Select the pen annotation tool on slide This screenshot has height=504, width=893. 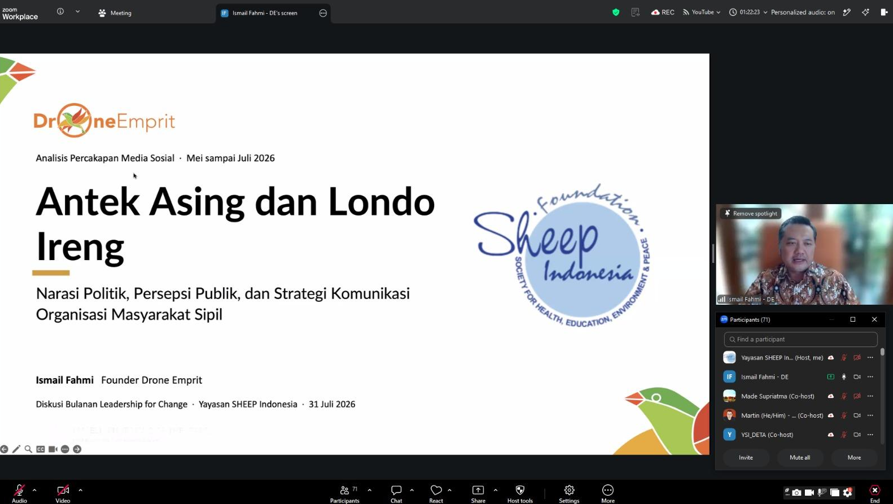(16, 449)
